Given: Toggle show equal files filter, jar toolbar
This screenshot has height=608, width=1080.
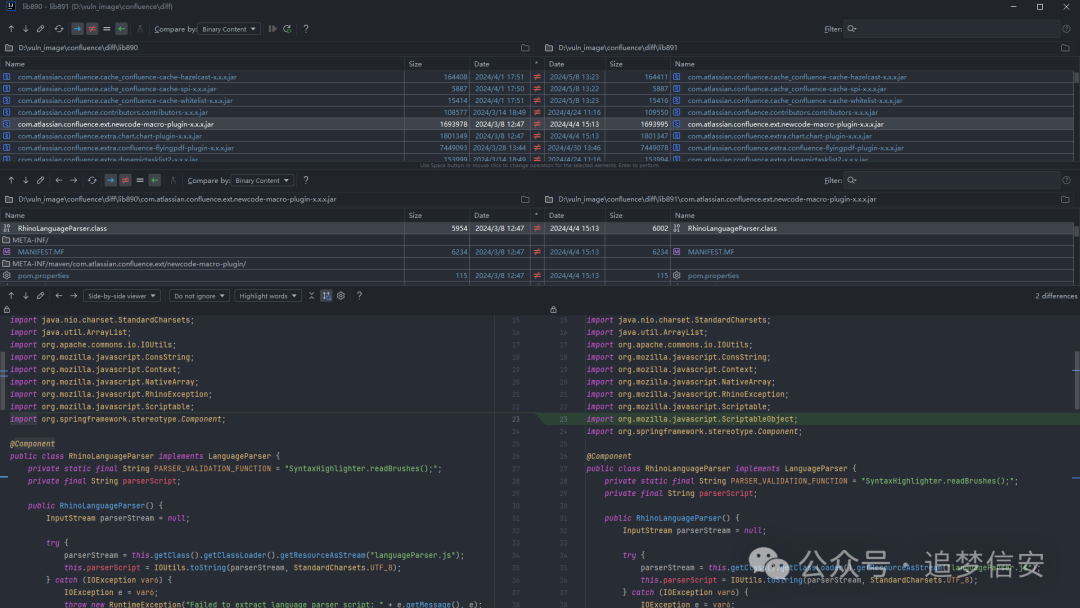Looking at the screenshot, I should point(140,180).
